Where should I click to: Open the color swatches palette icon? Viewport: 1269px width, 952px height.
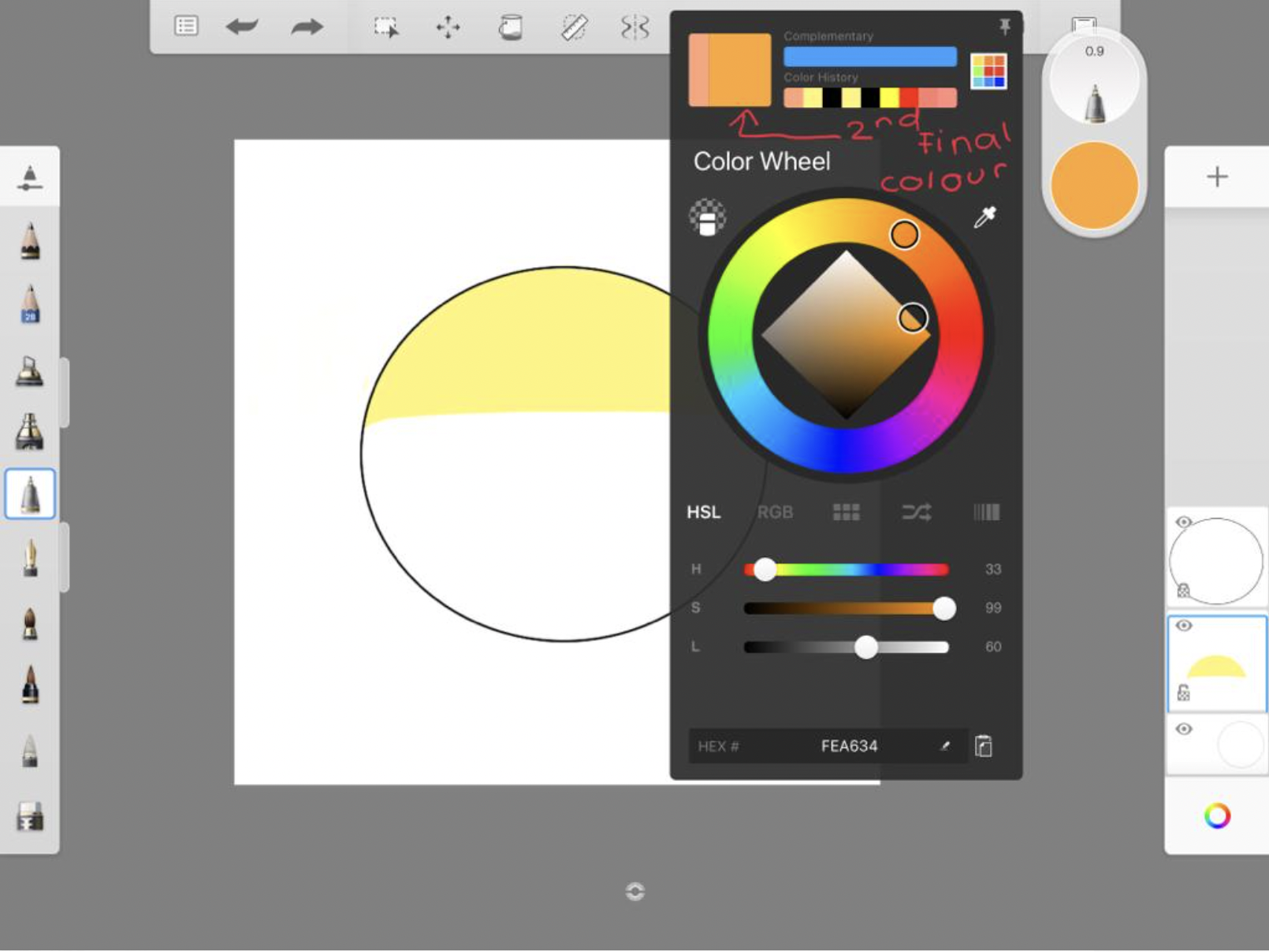tap(988, 72)
